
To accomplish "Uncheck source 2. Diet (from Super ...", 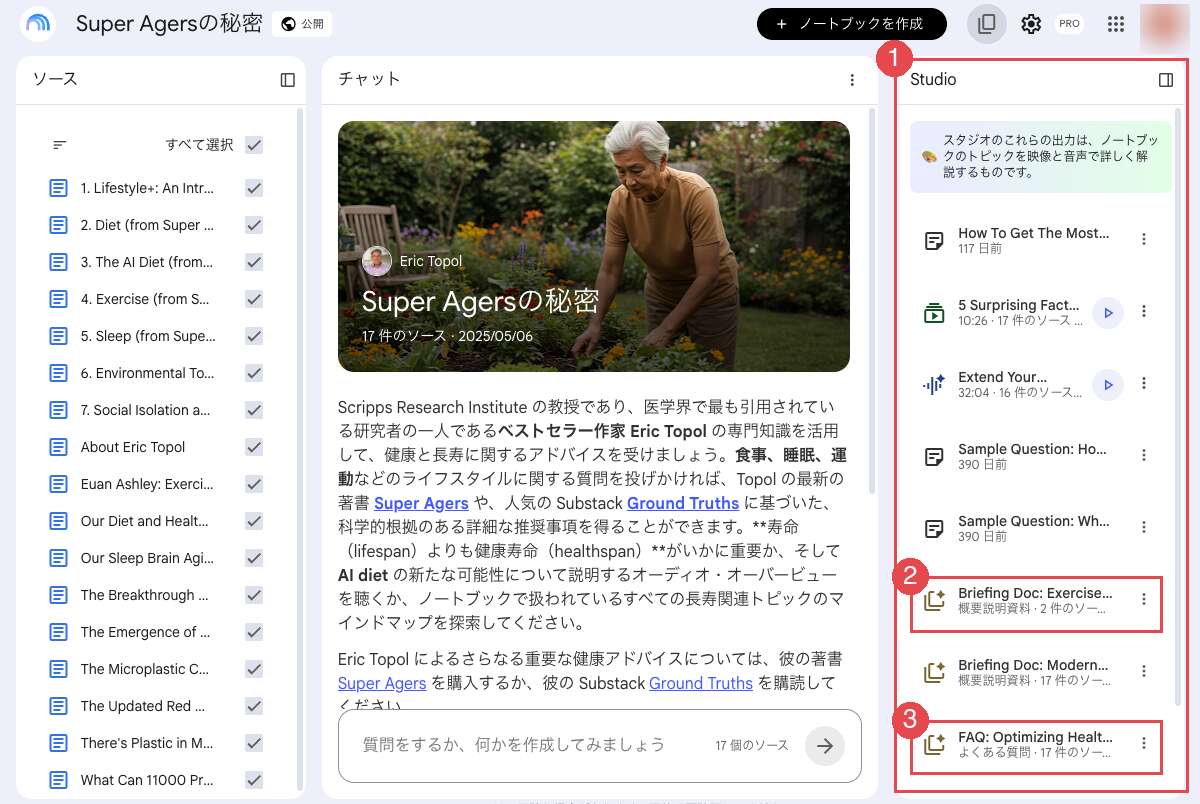I will (x=254, y=225).
